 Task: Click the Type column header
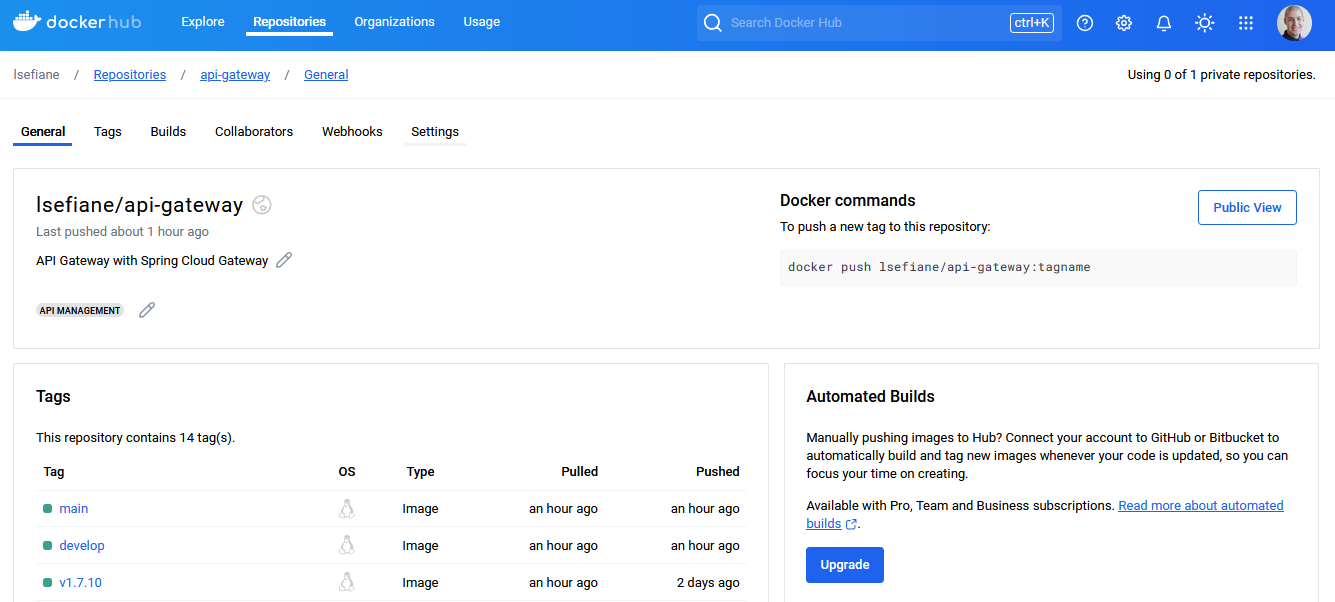click(x=421, y=472)
